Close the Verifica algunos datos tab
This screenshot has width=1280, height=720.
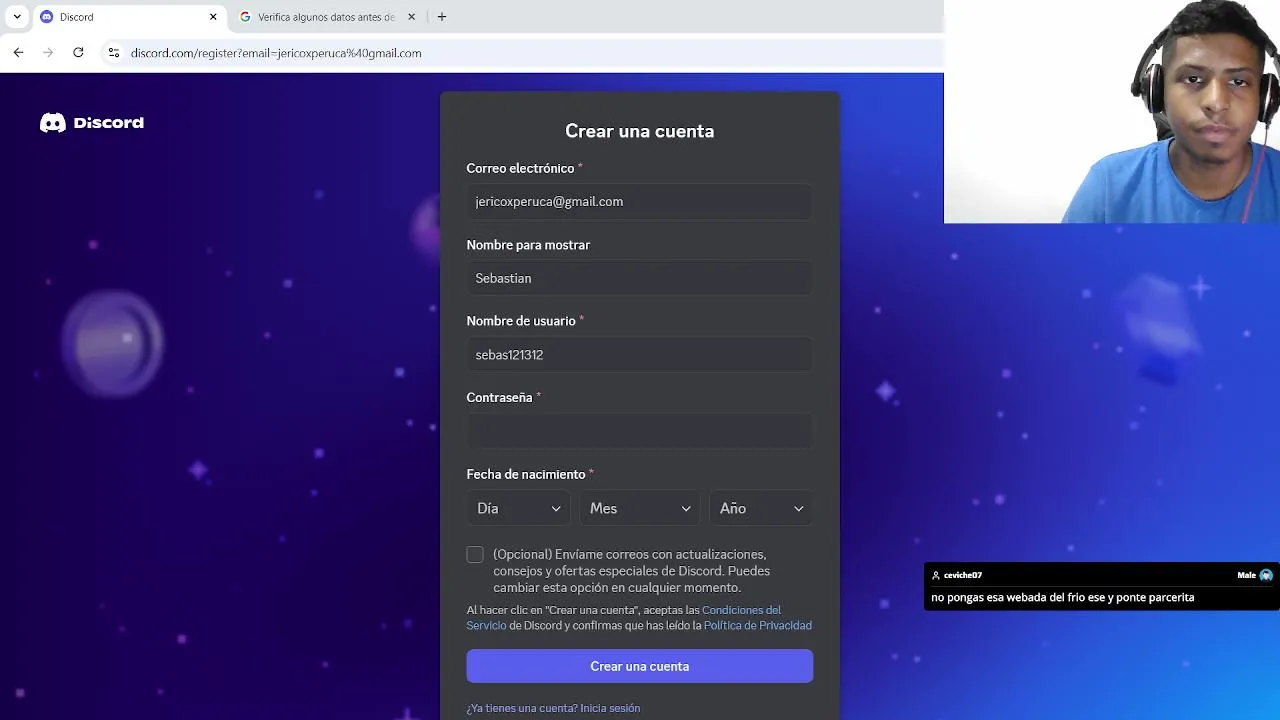pos(411,17)
